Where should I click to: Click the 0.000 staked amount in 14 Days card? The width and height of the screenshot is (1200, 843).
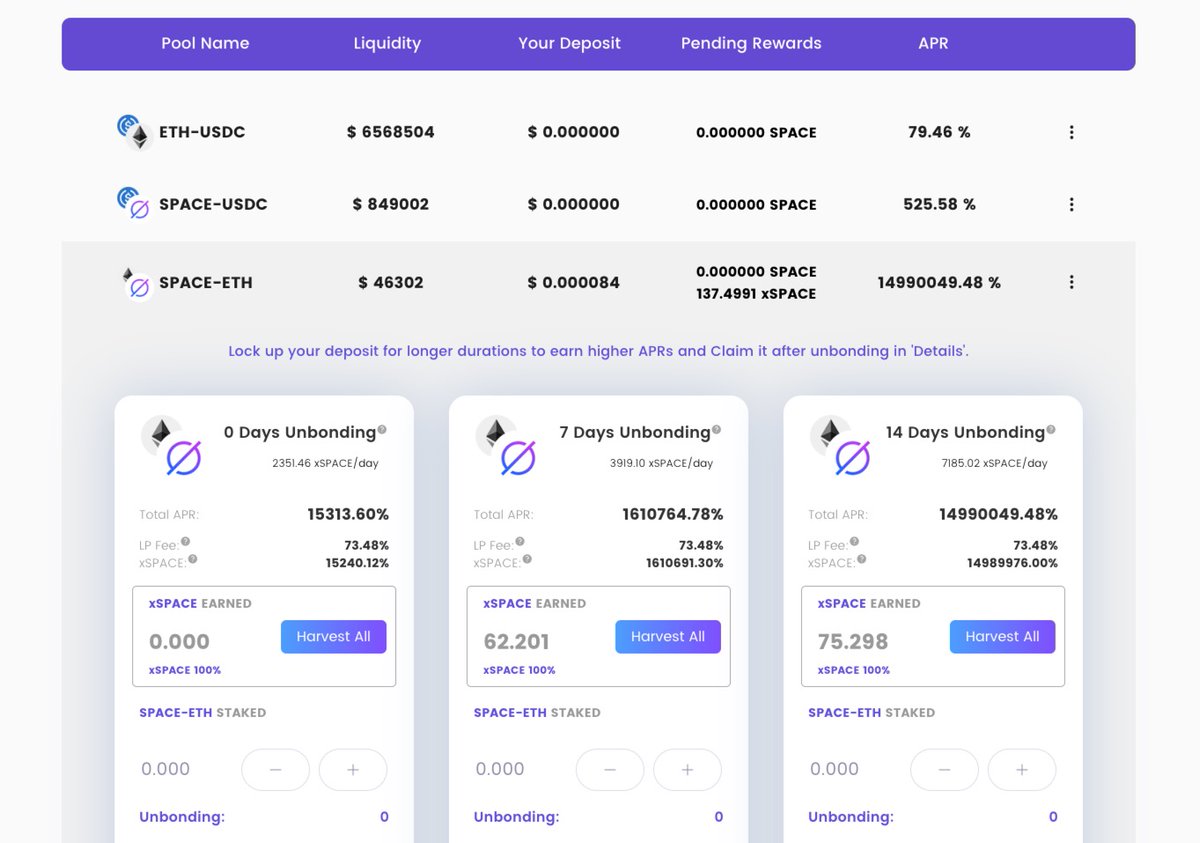835,769
